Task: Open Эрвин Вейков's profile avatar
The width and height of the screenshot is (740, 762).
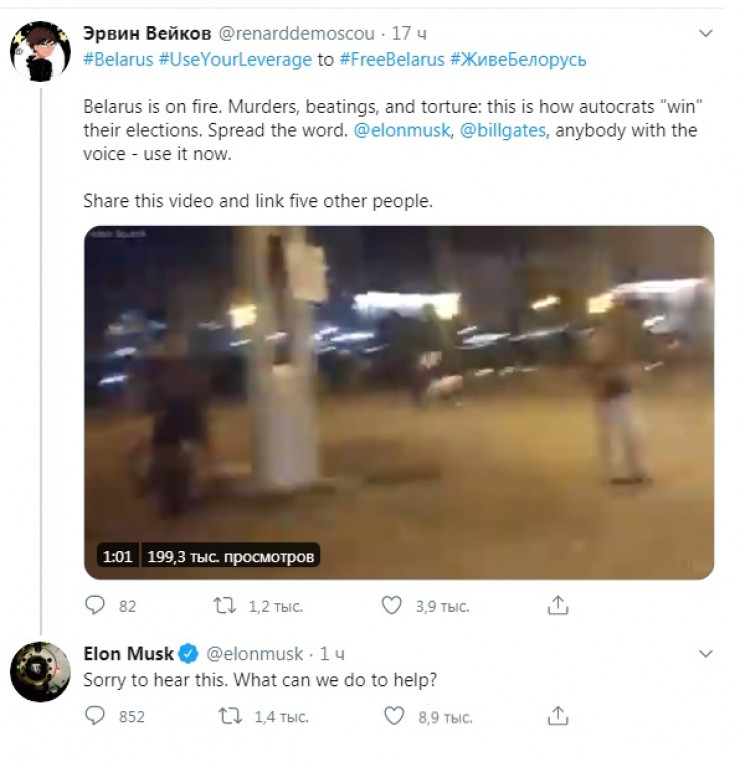Action: pos(40,51)
